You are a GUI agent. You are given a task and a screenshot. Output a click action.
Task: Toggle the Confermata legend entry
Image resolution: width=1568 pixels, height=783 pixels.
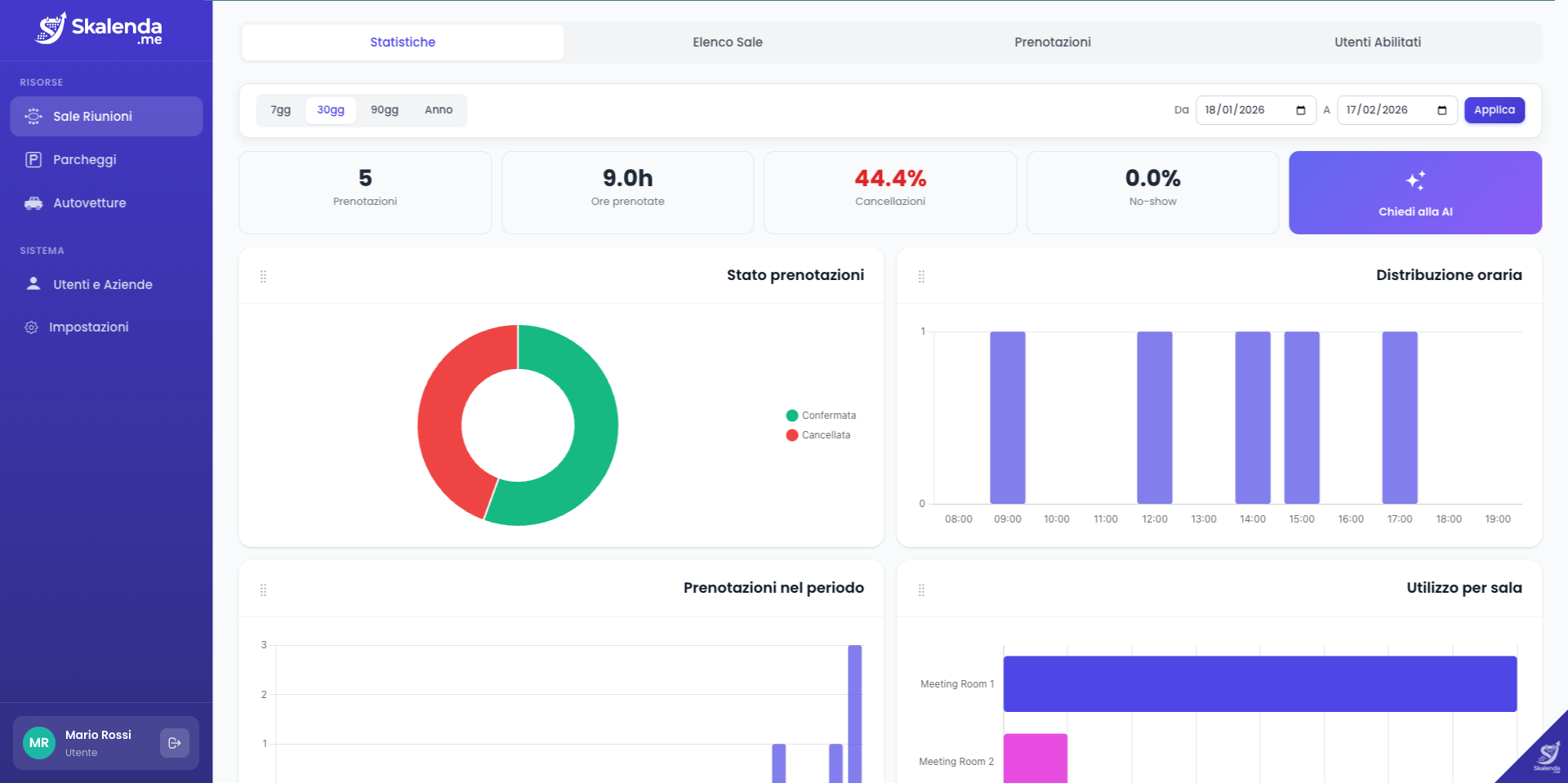[821, 416]
